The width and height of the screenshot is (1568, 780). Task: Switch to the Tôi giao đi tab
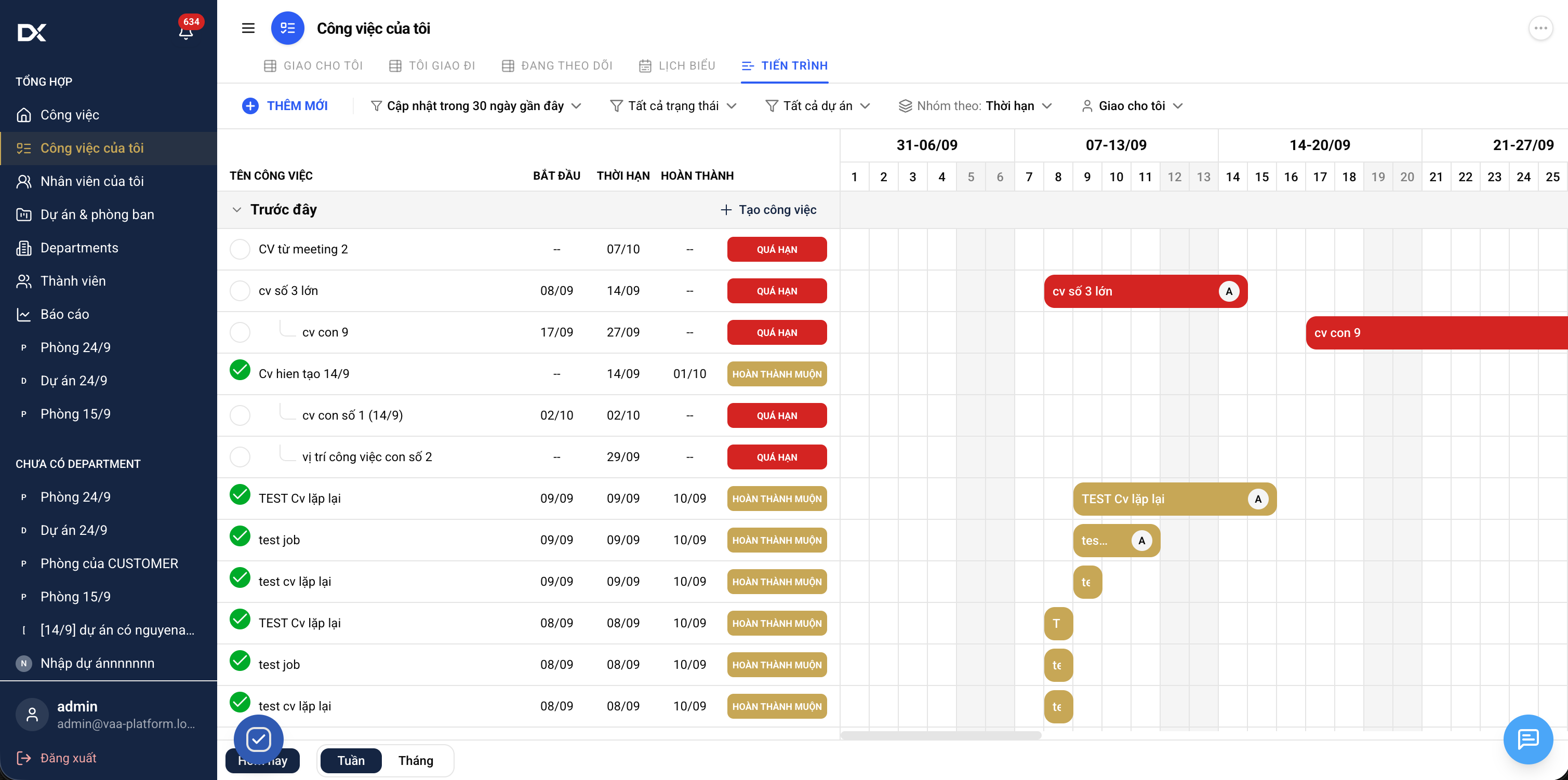click(x=432, y=66)
